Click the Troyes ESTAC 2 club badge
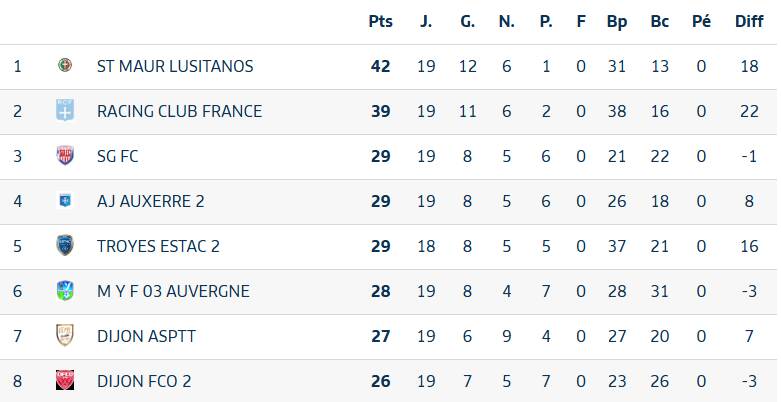The width and height of the screenshot is (781, 402). pyautogui.click(x=65, y=246)
